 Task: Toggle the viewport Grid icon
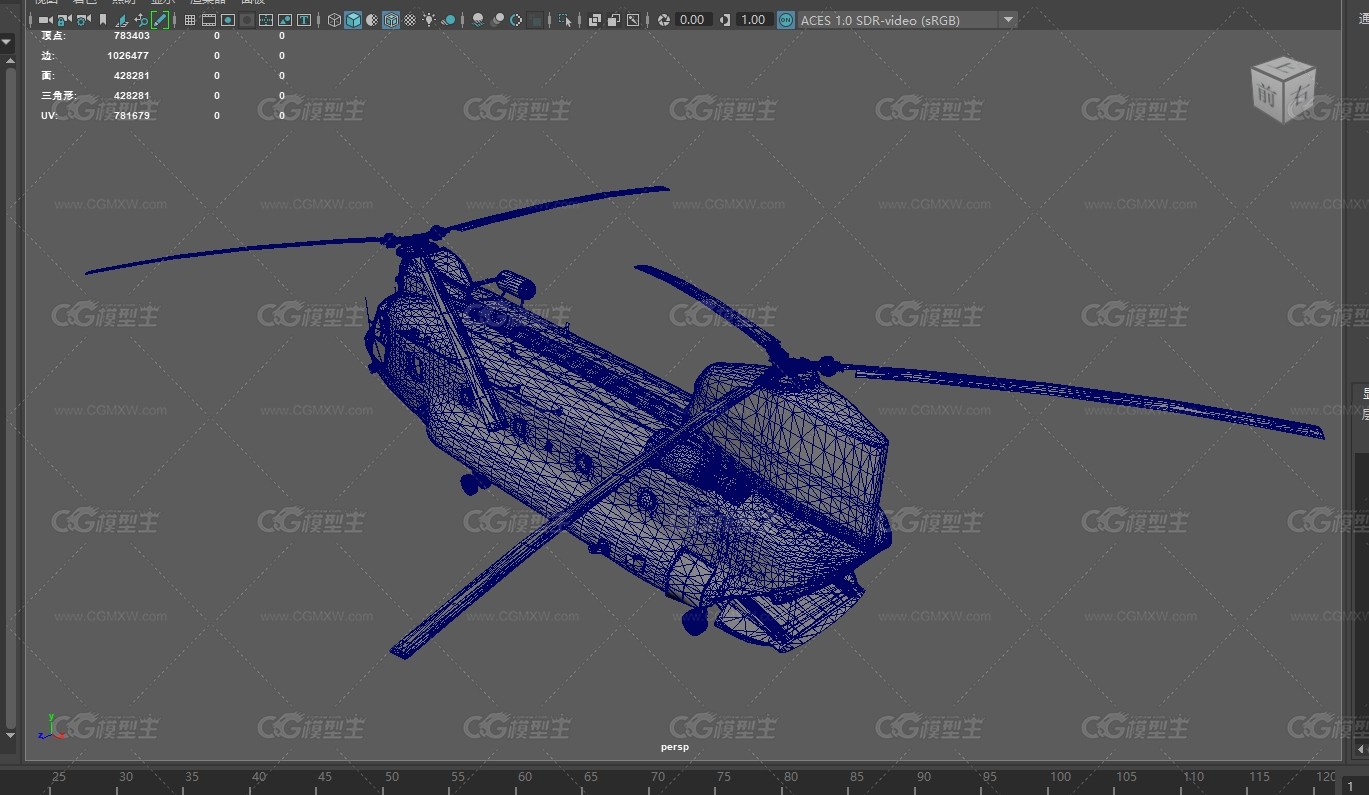(x=190, y=20)
